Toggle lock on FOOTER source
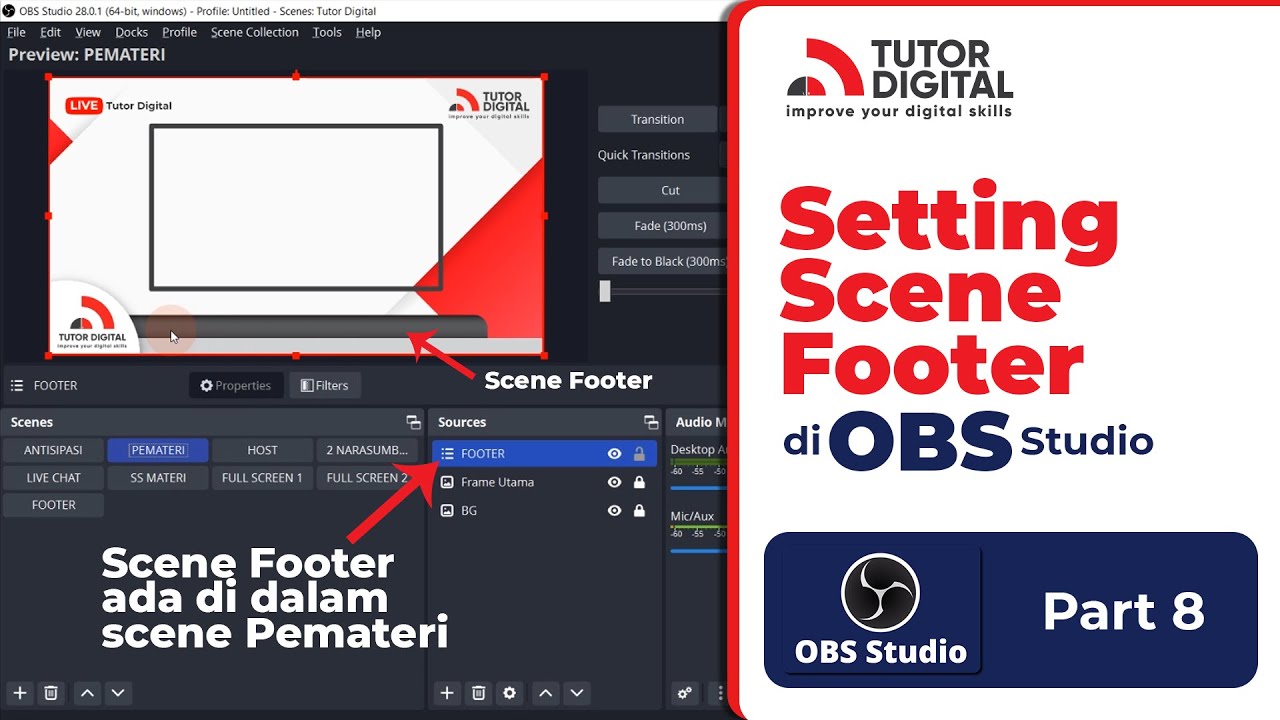Image resolution: width=1280 pixels, height=720 pixels. pyautogui.click(x=639, y=453)
